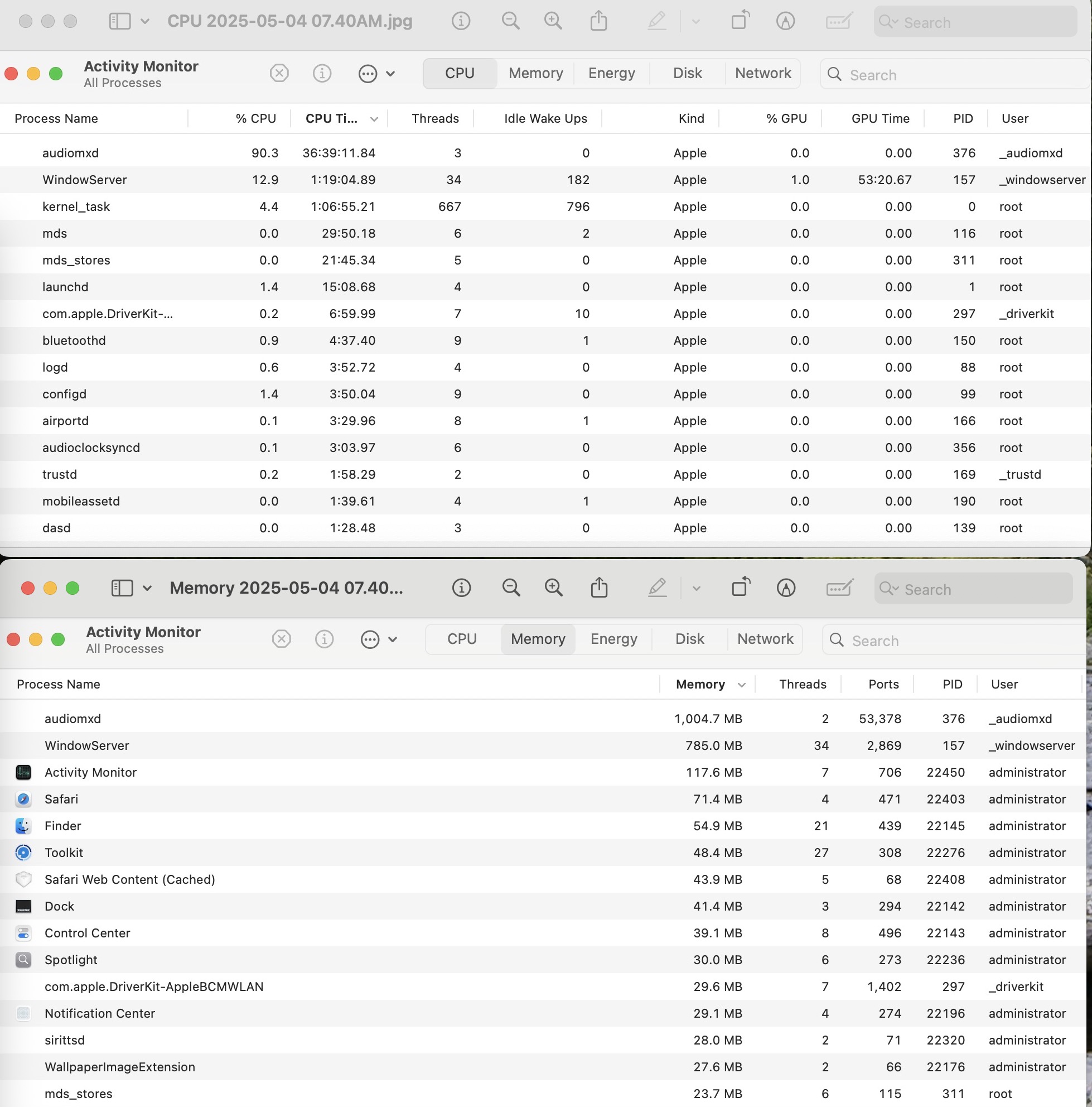Click Dock icon in process list
Screen dimensions: 1092x1107
[x=23, y=907]
